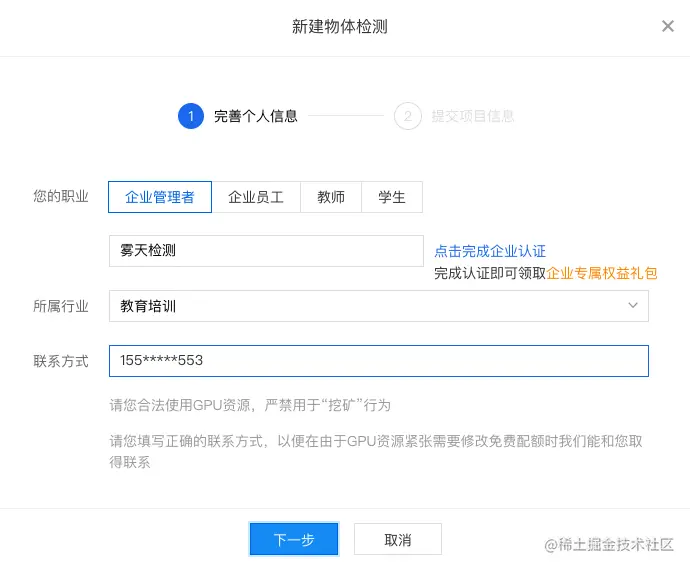Pick the 教师 occupation option

[x=331, y=197]
